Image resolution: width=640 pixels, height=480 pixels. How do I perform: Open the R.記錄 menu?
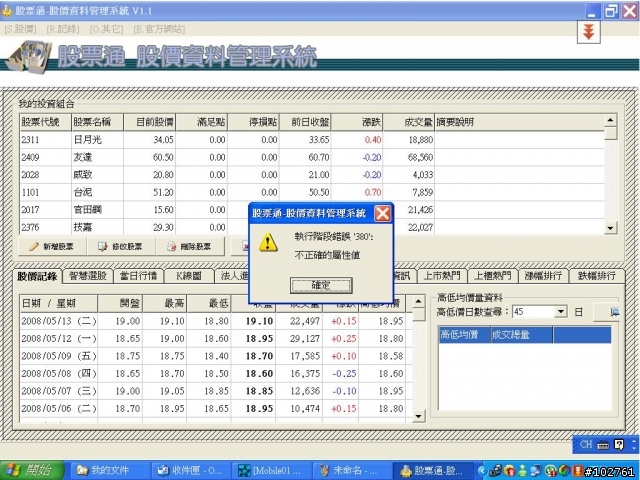click(63, 29)
